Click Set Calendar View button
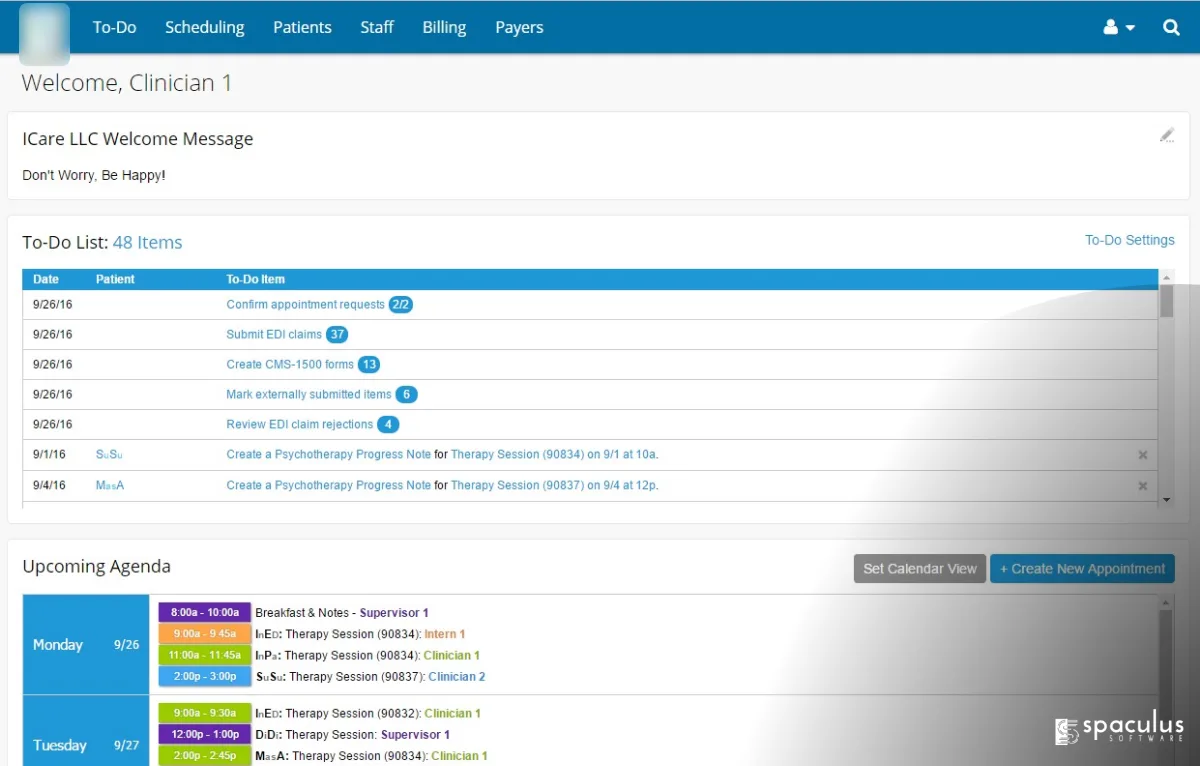The width and height of the screenshot is (1200, 766). pyautogui.click(x=920, y=568)
